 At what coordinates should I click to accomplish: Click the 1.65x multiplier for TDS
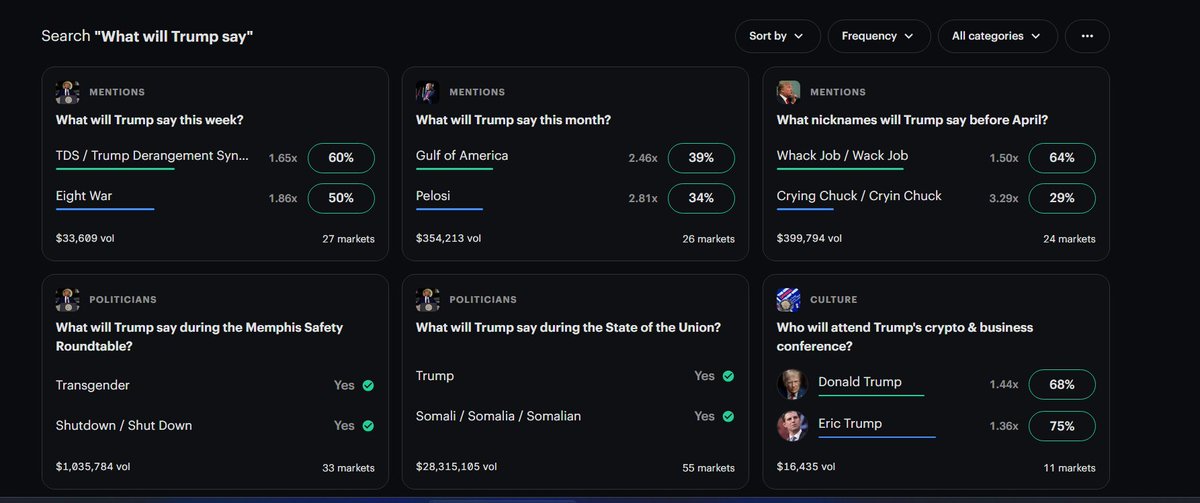(x=283, y=158)
